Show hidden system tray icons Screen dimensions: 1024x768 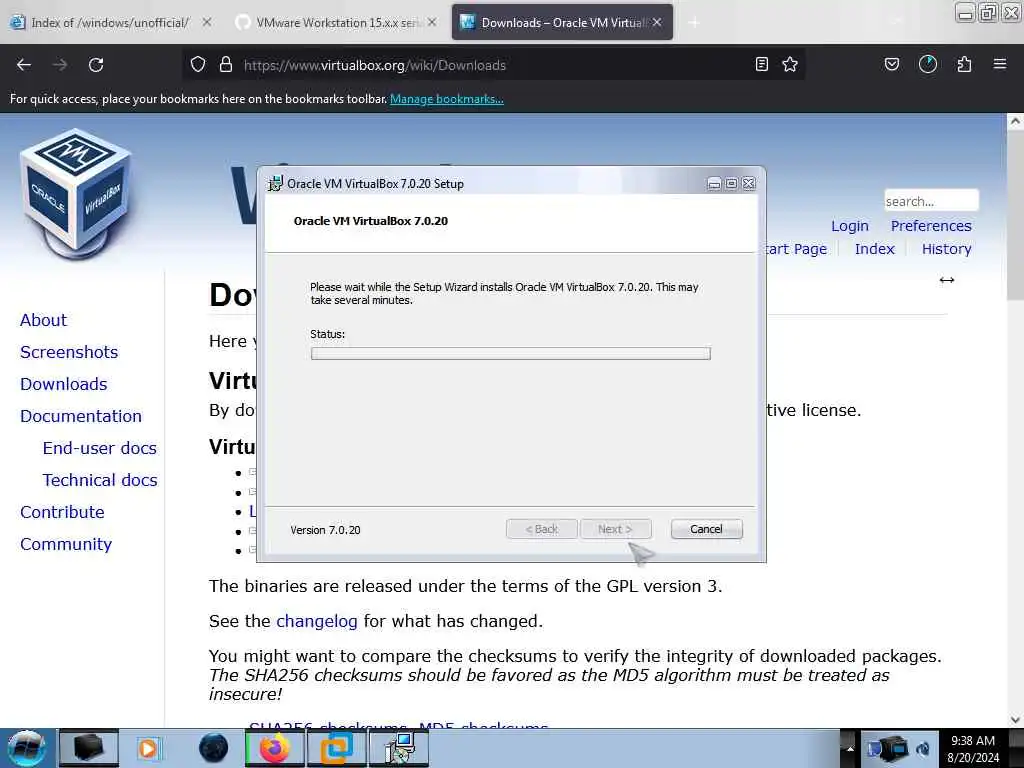[850, 748]
